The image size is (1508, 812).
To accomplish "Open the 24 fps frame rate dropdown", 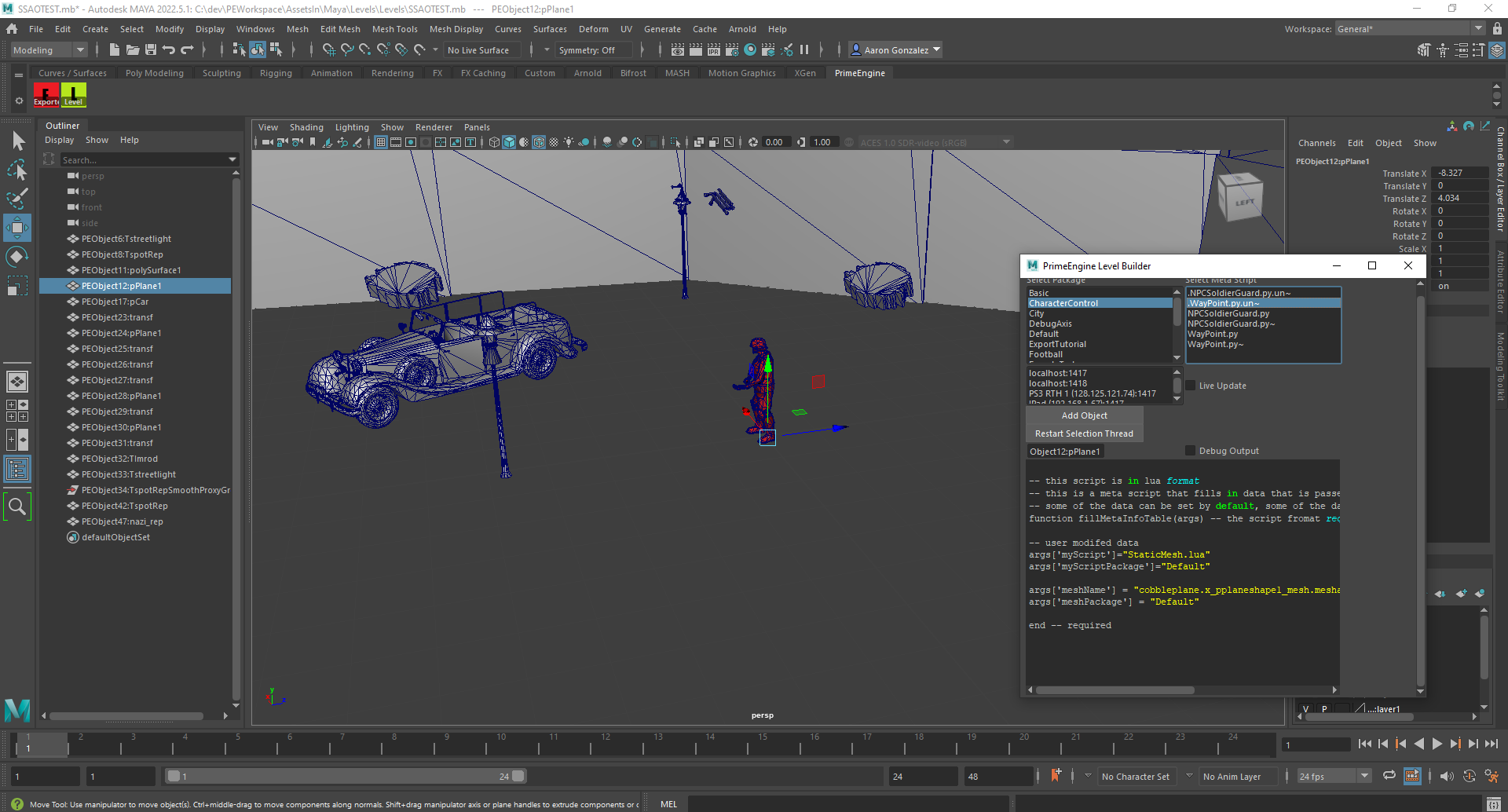I will (x=1334, y=777).
